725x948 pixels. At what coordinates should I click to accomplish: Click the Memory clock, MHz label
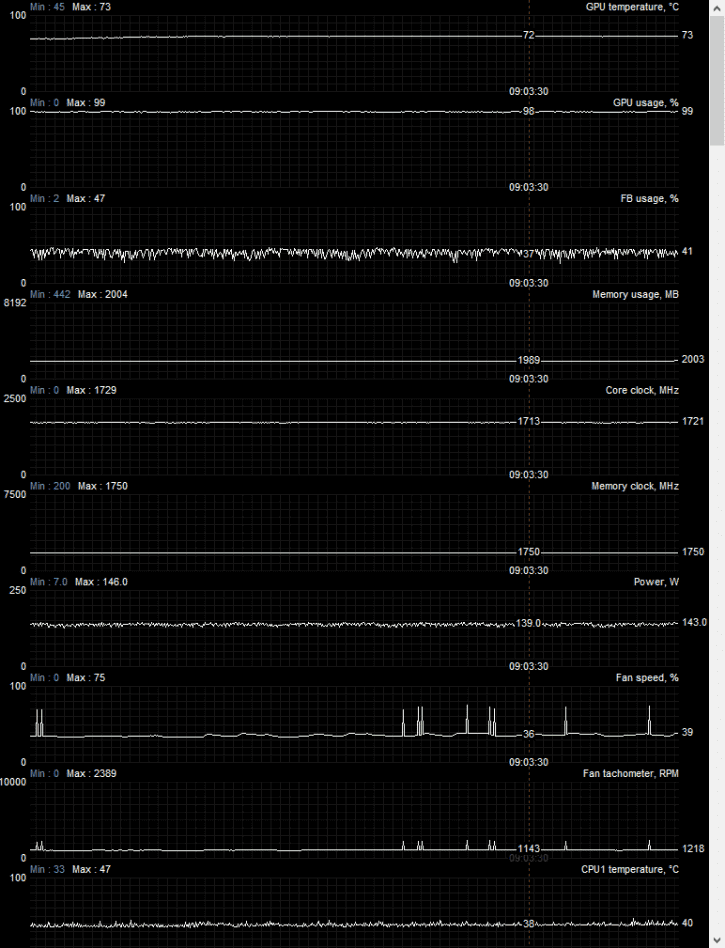tap(634, 486)
